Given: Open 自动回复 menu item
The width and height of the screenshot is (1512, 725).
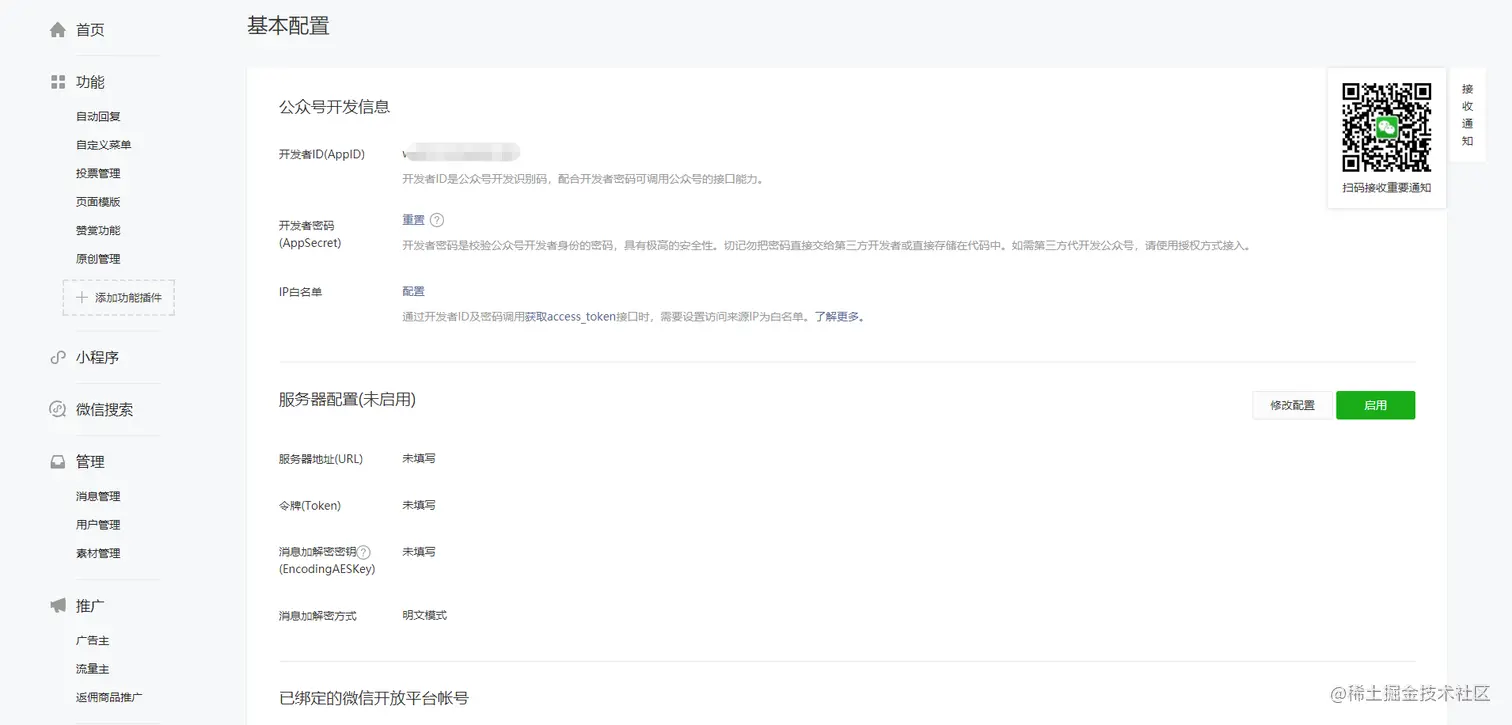Looking at the screenshot, I should tap(98, 117).
